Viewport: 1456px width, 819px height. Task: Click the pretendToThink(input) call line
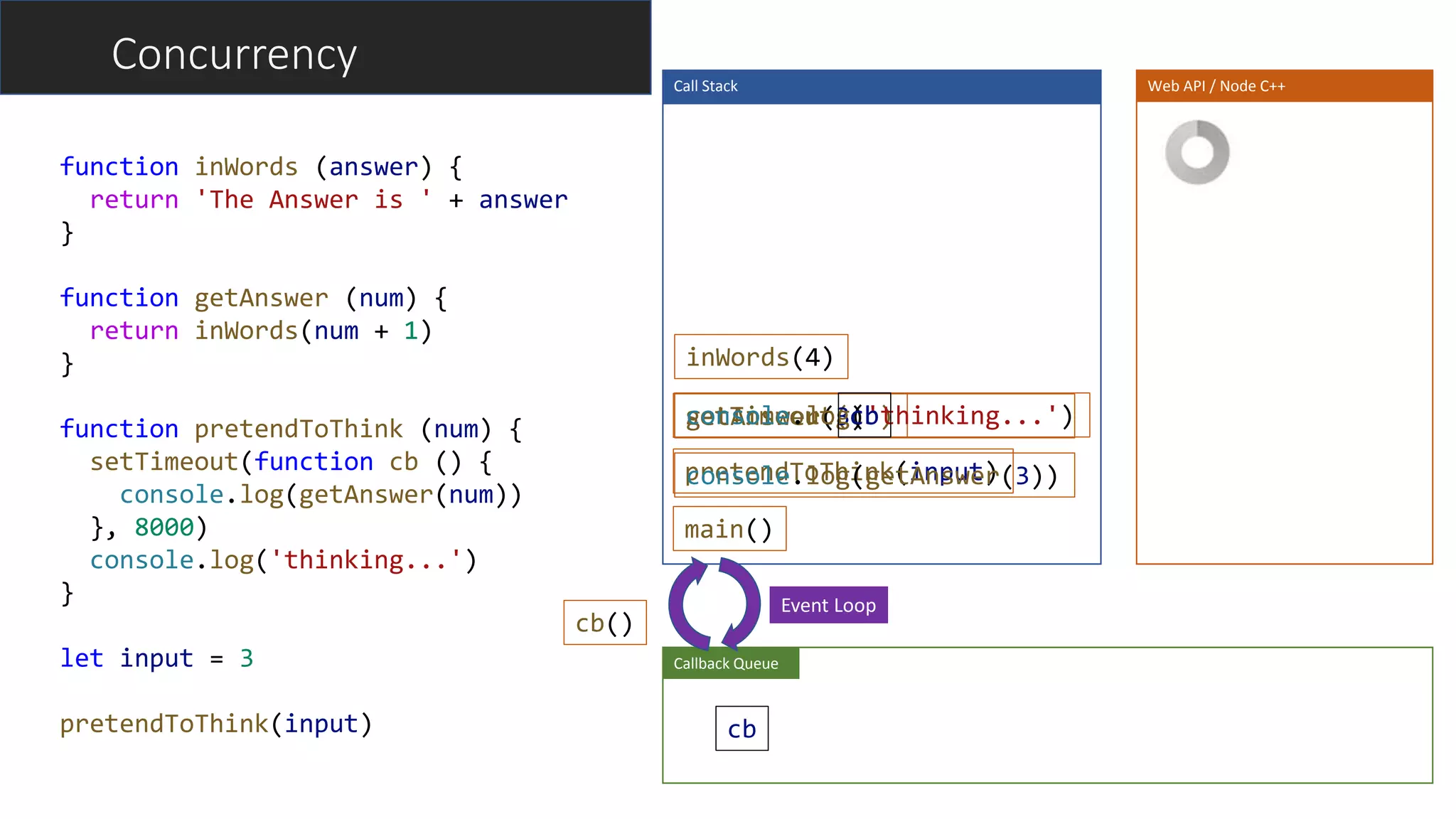click(215, 724)
